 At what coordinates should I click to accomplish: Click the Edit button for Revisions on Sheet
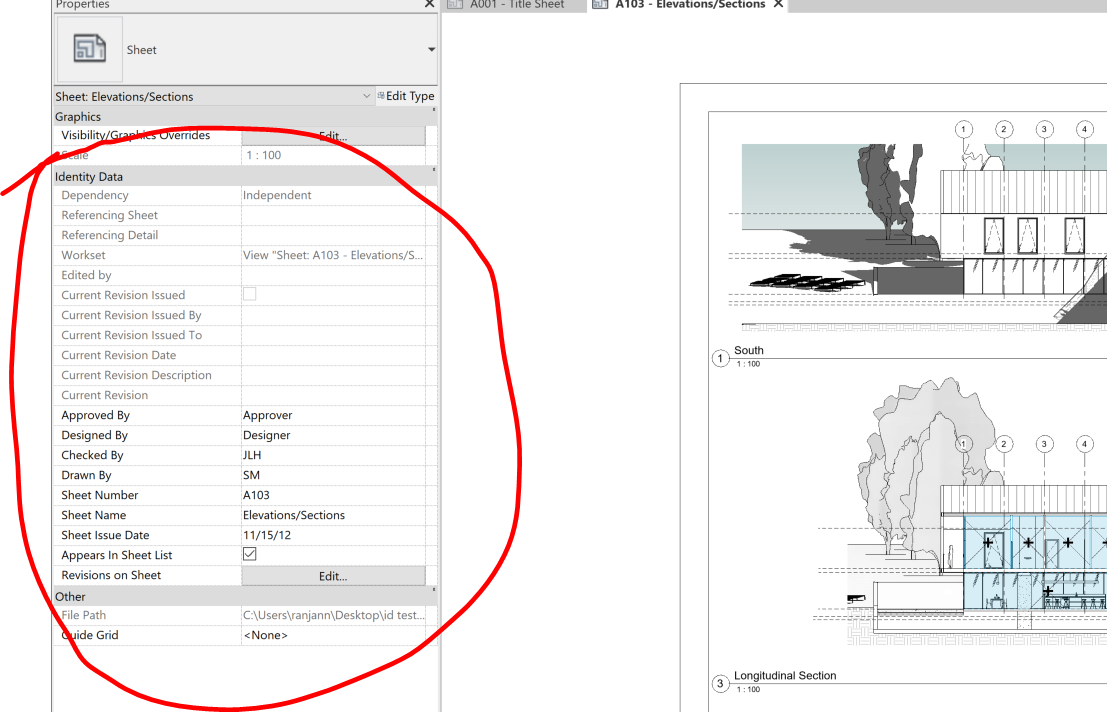pos(333,575)
